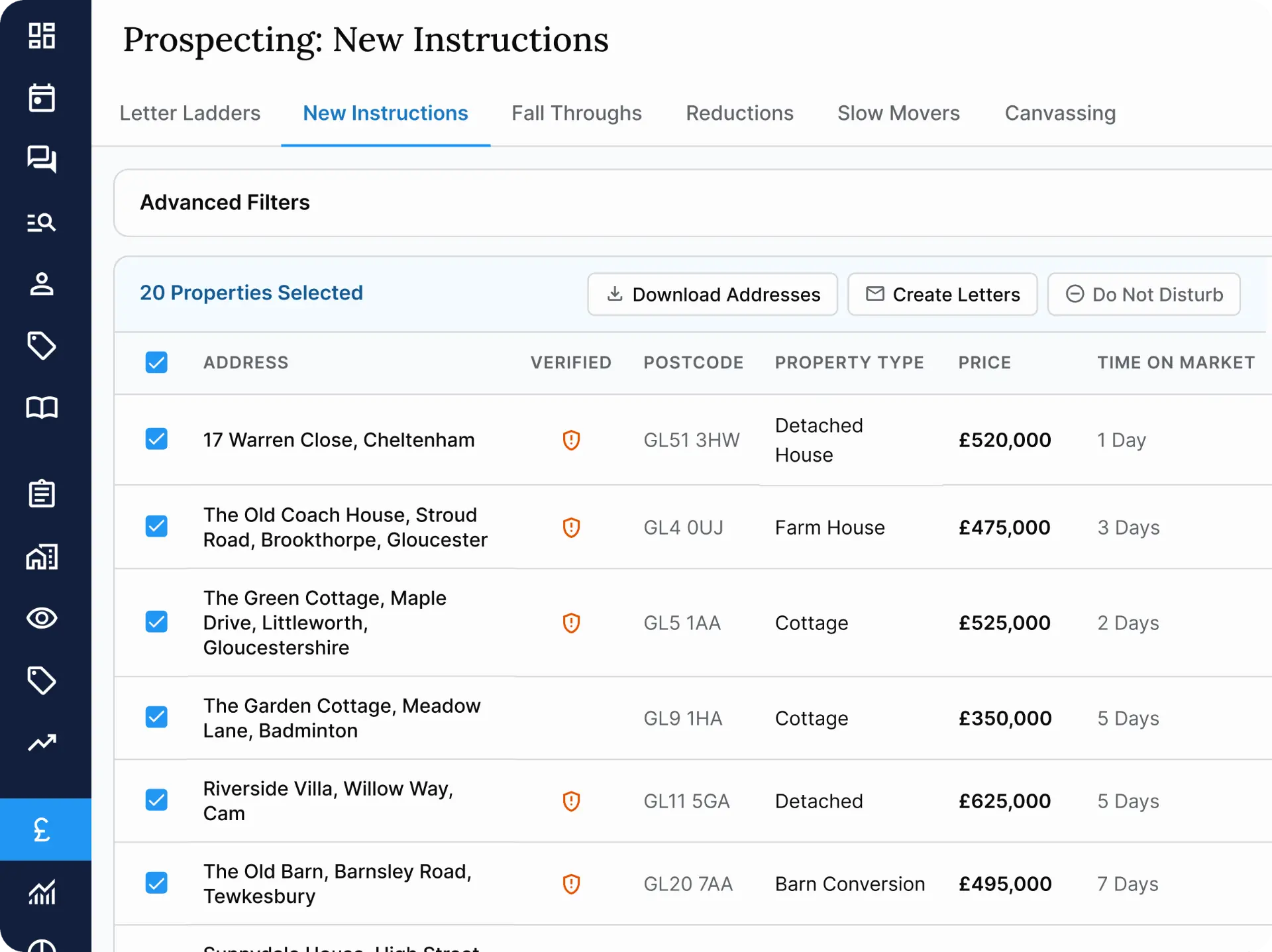Image resolution: width=1272 pixels, height=952 pixels.
Task: Open the house building sidebar icon
Action: pos(42,556)
